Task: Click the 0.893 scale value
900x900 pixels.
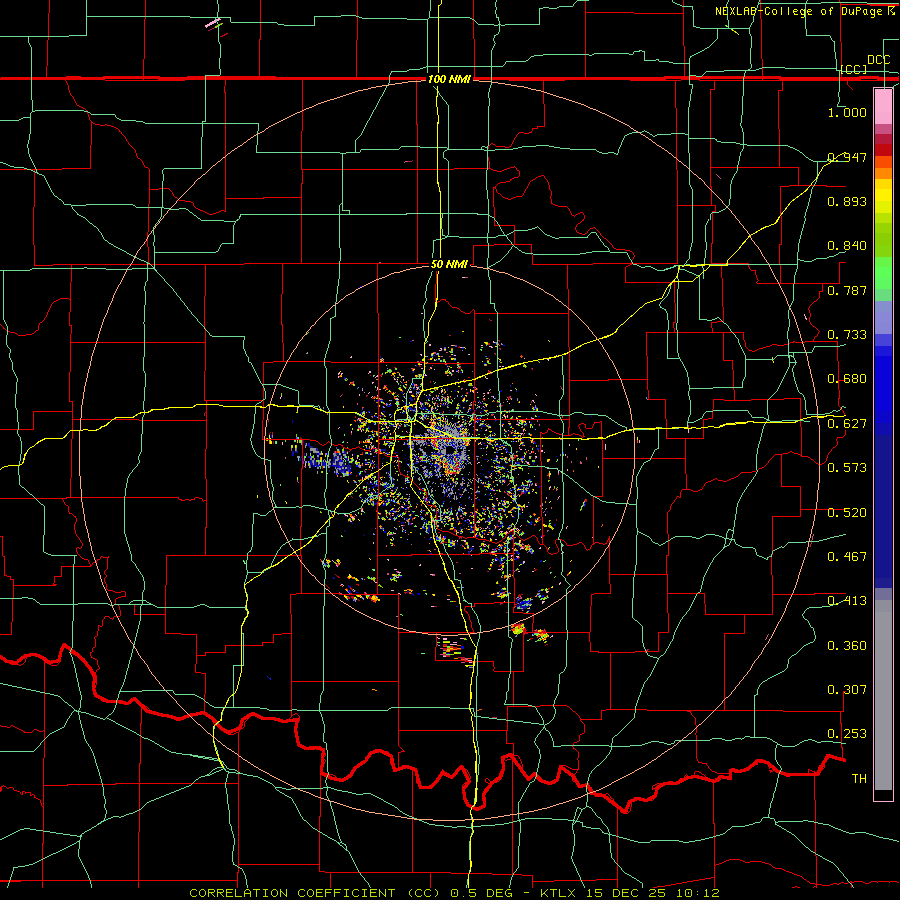Action: point(847,201)
